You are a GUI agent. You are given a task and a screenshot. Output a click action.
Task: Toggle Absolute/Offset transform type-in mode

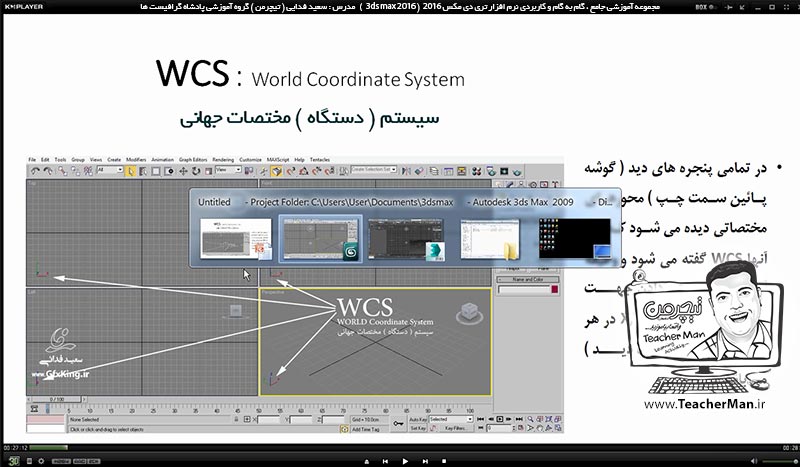pyautogui.click(x=247, y=419)
